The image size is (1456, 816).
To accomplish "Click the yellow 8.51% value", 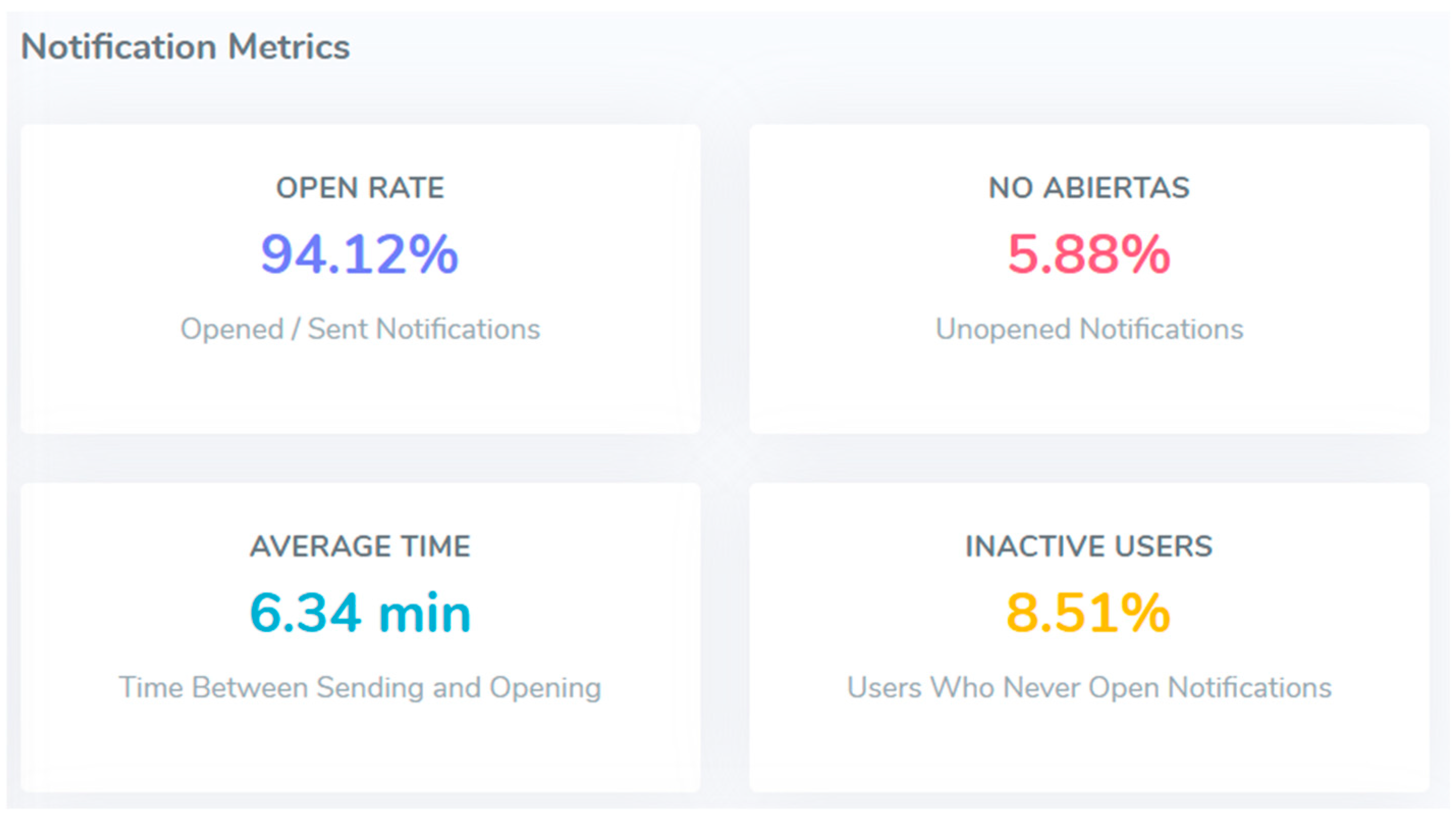I will (x=1089, y=613).
